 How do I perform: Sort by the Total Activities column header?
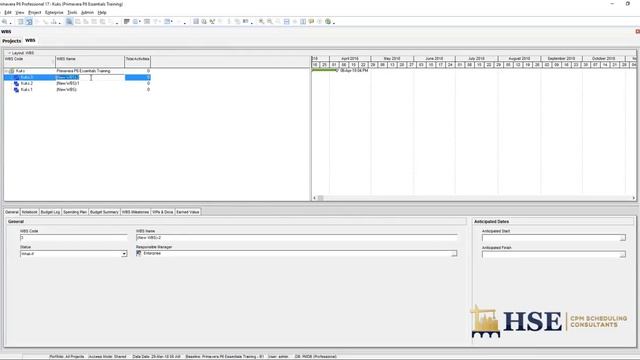[x=138, y=62]
